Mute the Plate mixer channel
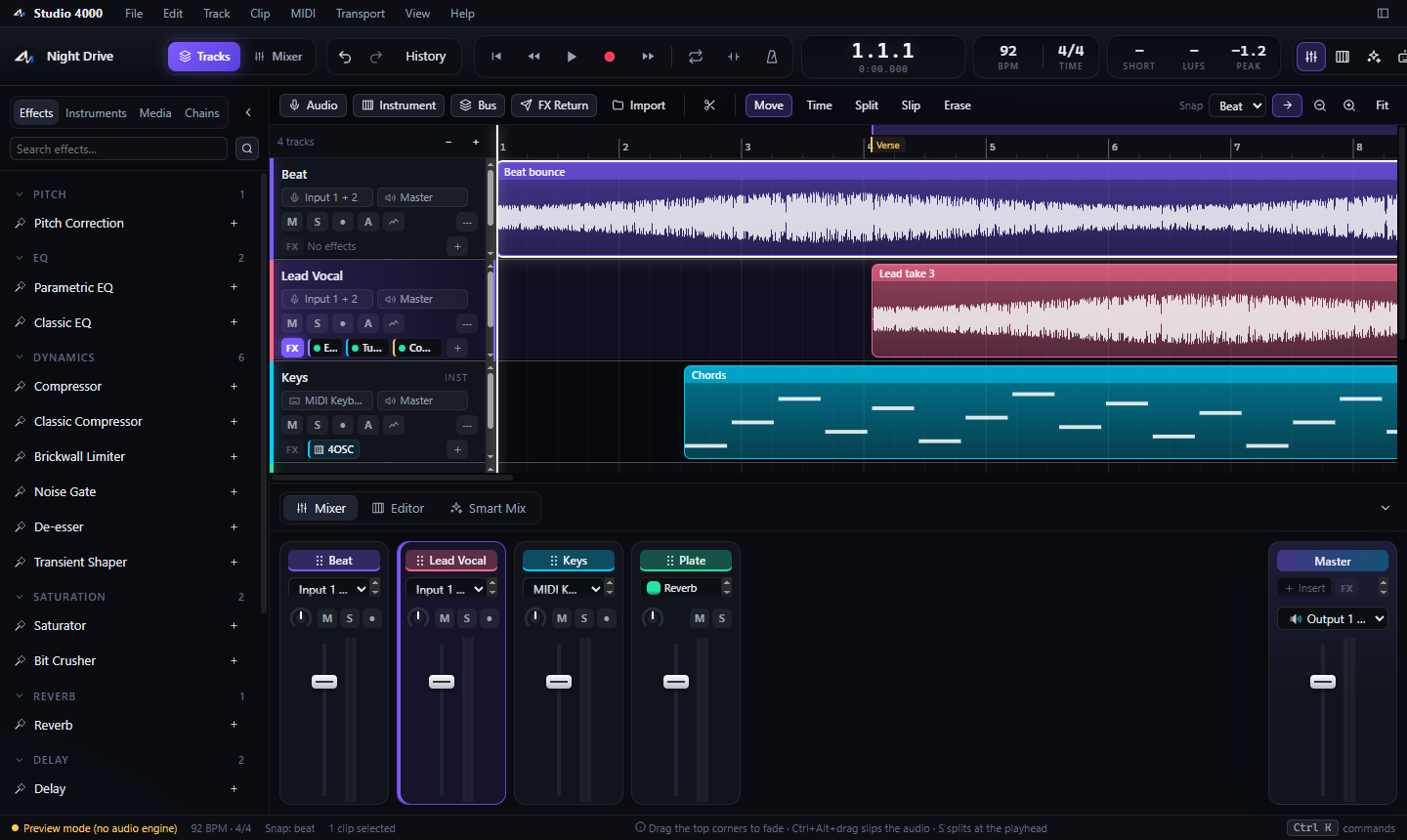 pyautogui.click(x=700, y=618)
